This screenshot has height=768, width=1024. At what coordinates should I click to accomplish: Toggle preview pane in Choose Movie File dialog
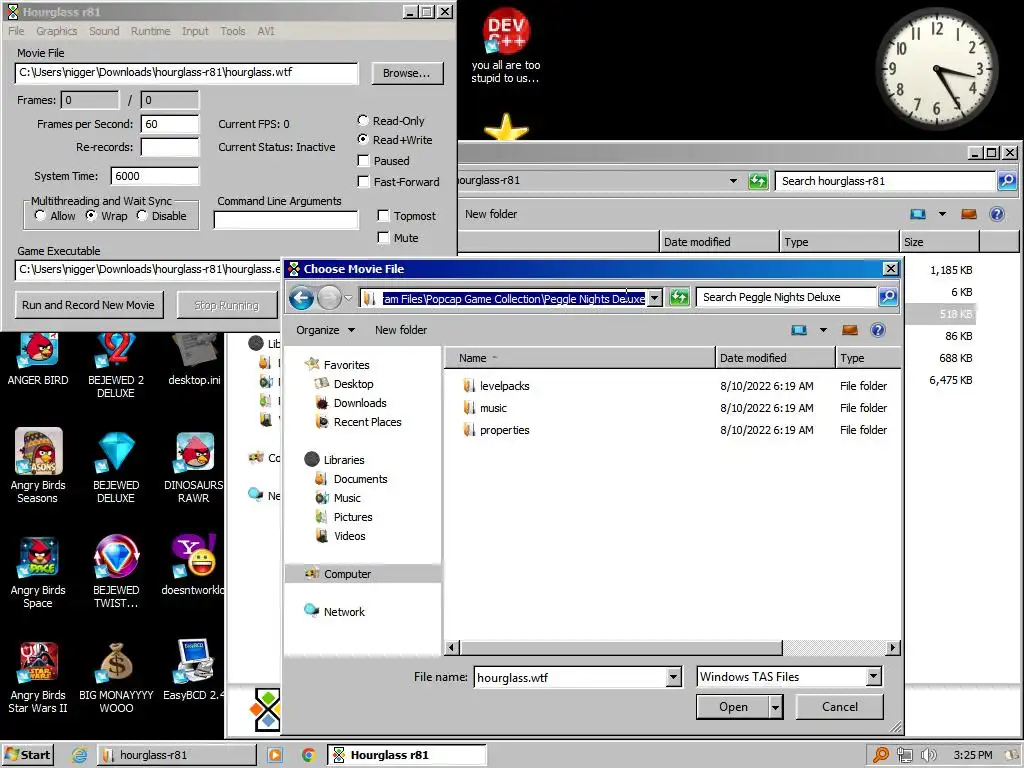pyautogui.click(x=850, y=330)
